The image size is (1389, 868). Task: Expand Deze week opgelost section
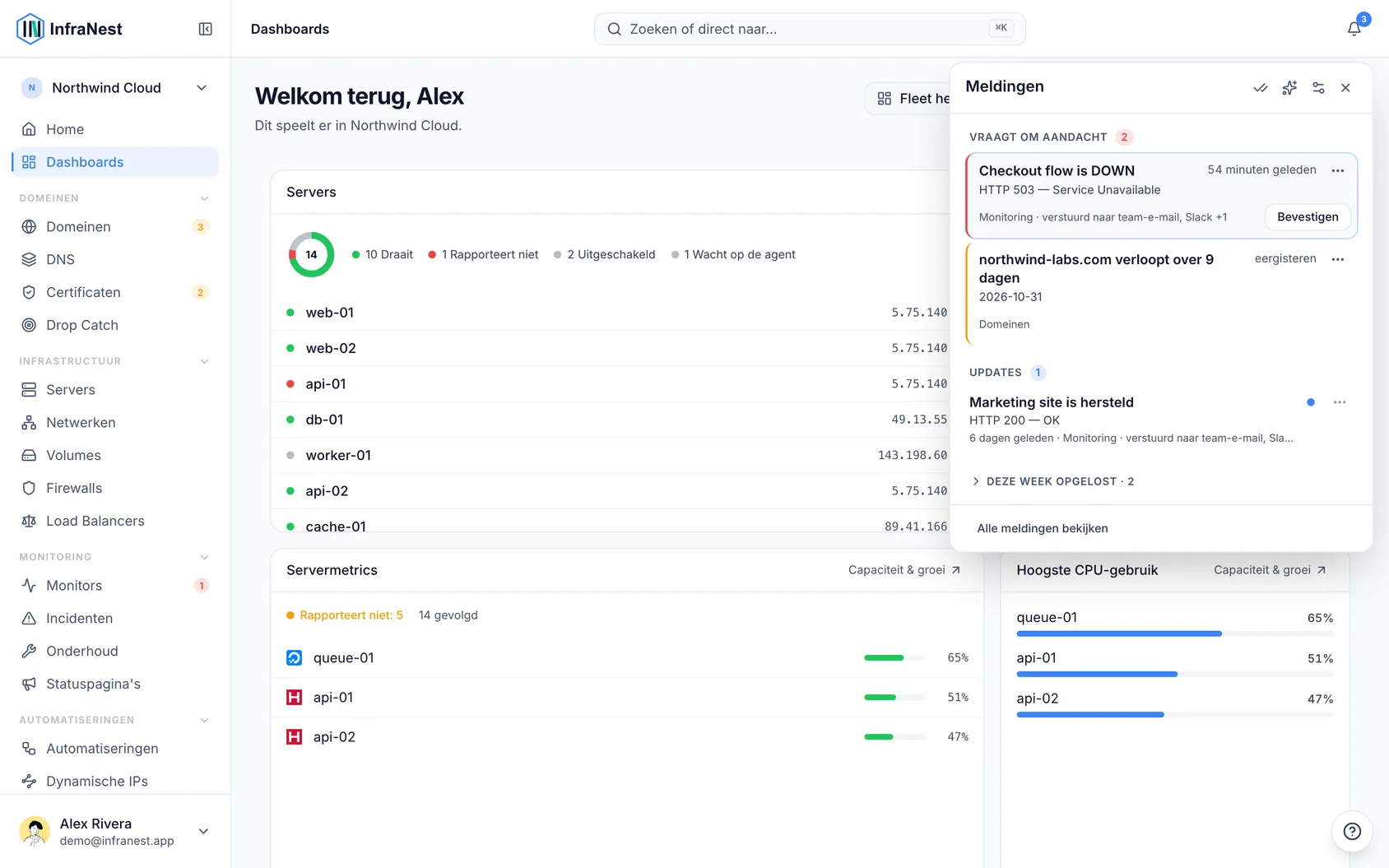tap(1052, 481)
